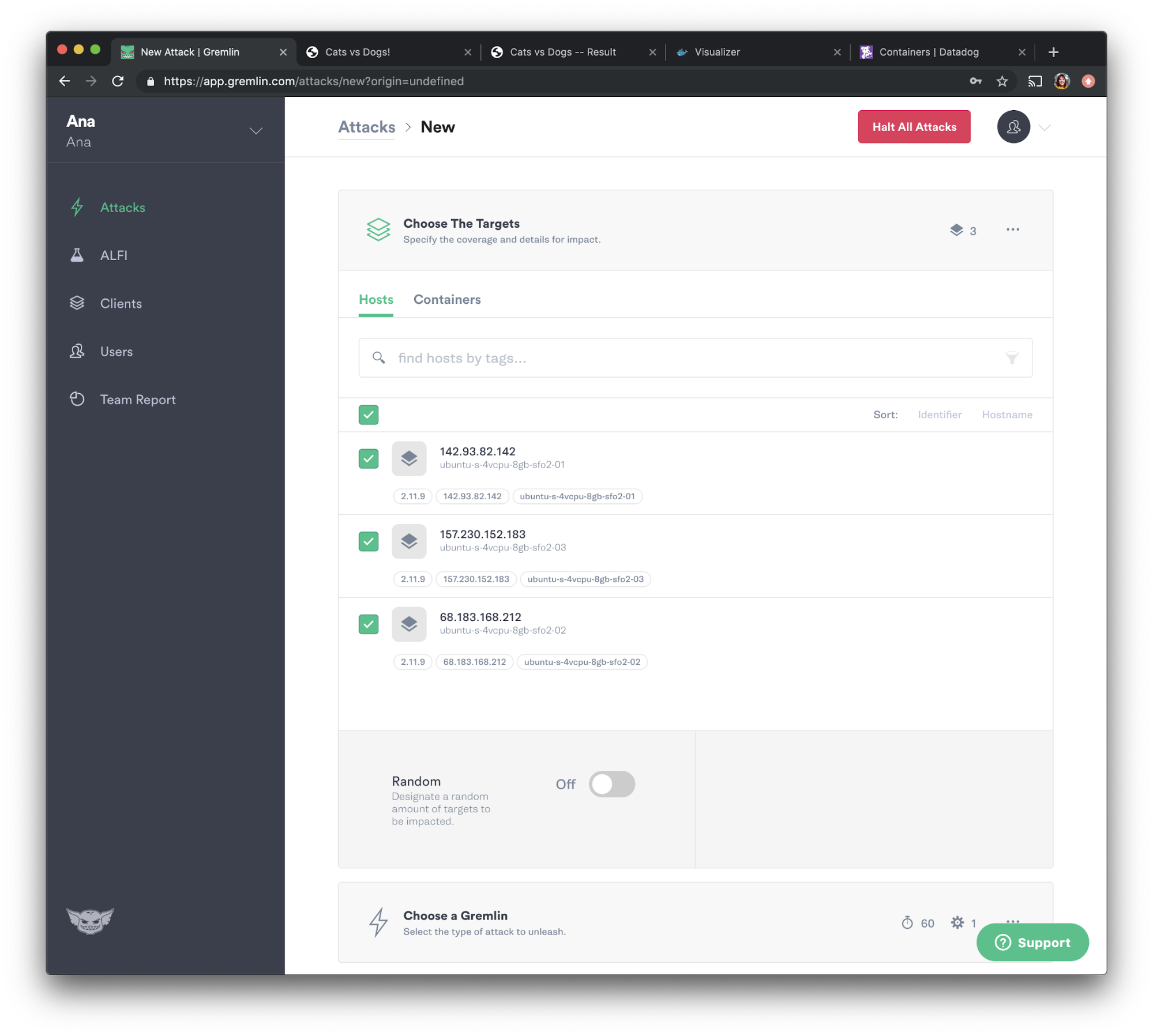The width and height of the screenshot is (1153, 1036).
Task: Click the host icon for 68.183.168.212
Action: coord(409,624)
